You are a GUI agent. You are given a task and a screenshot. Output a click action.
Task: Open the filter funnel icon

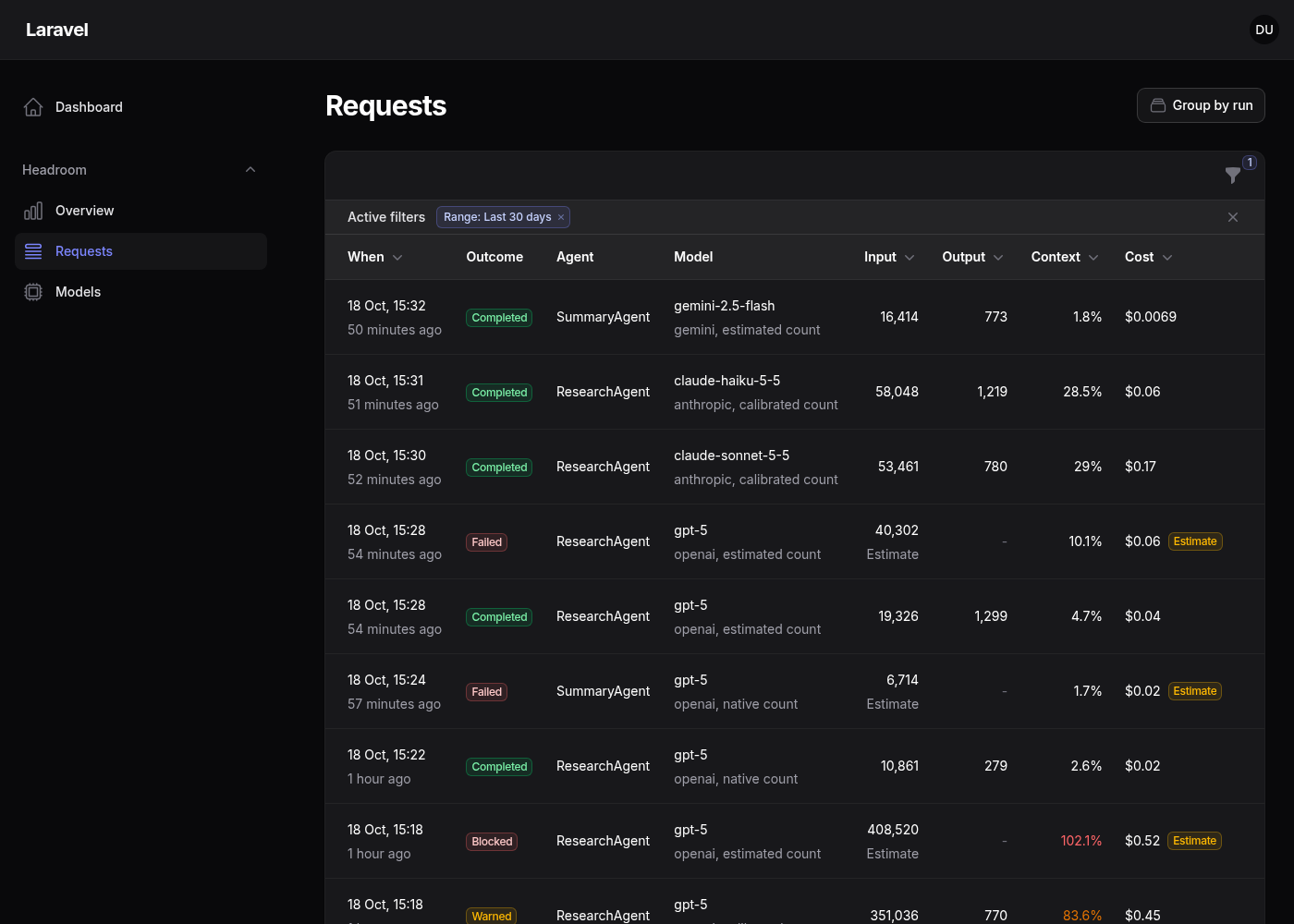[x=1233, y=175]
